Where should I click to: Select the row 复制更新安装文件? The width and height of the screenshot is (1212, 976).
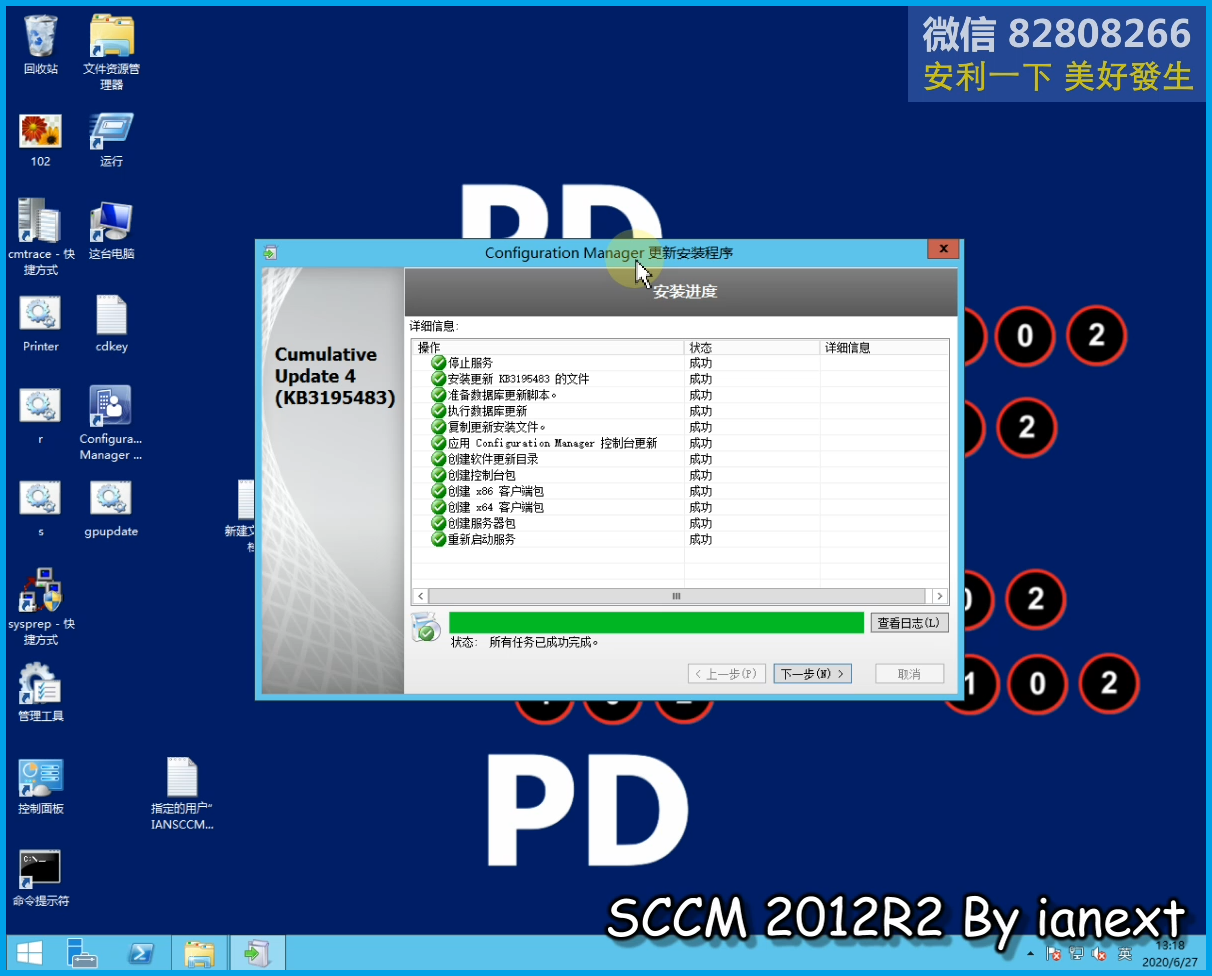680,427
